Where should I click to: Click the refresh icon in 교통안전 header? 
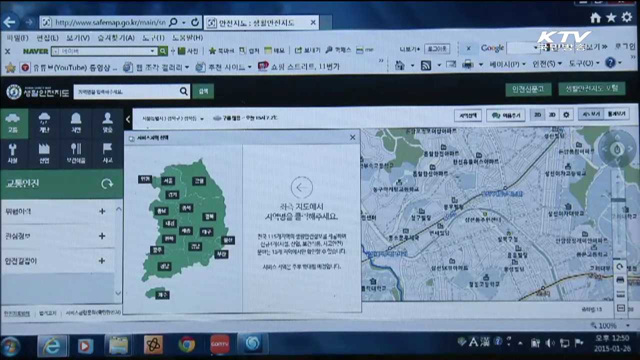pos(107,184)
